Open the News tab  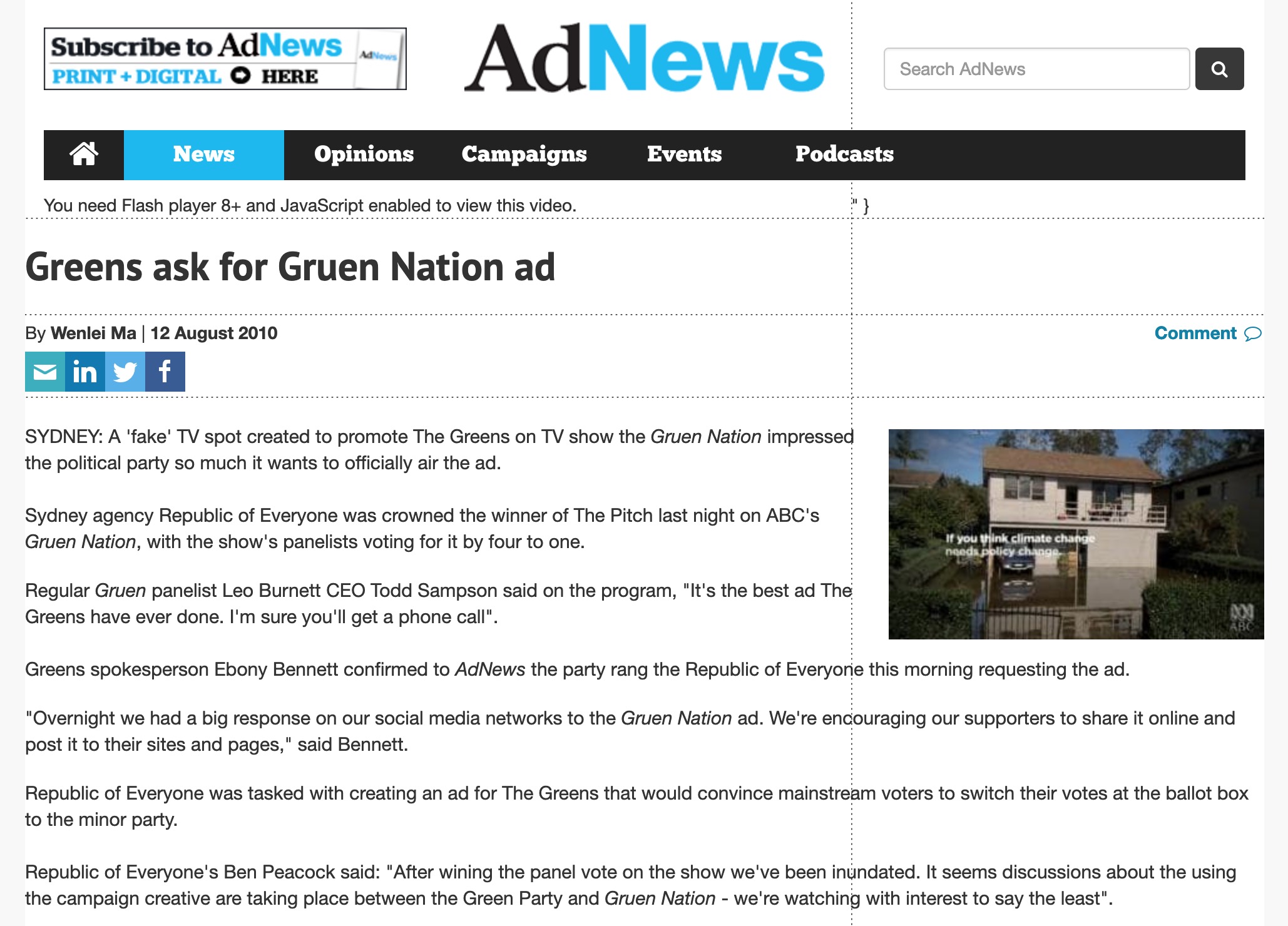204,155
